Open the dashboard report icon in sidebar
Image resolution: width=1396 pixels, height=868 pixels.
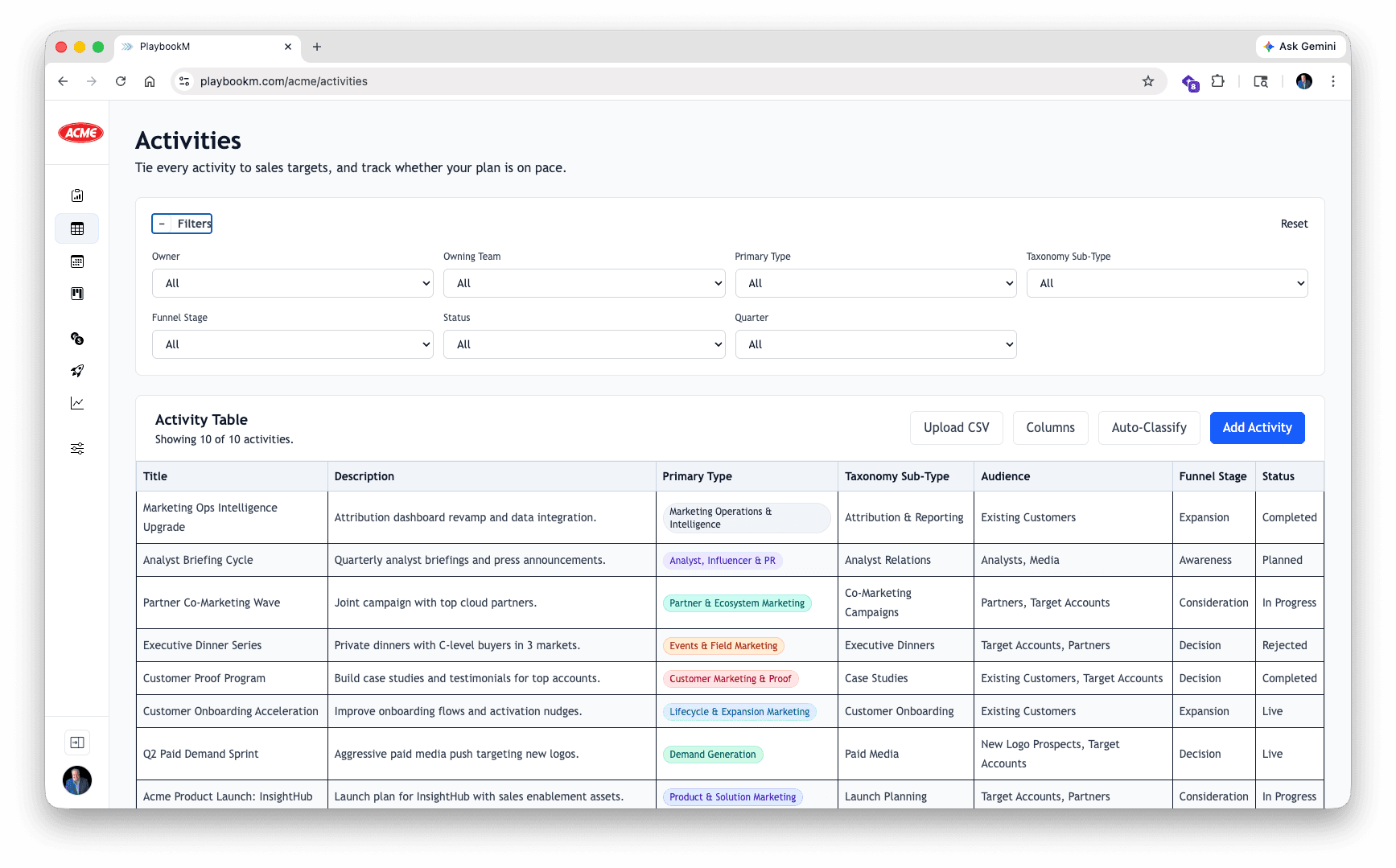pyautogui.click(x=76, y=195)
